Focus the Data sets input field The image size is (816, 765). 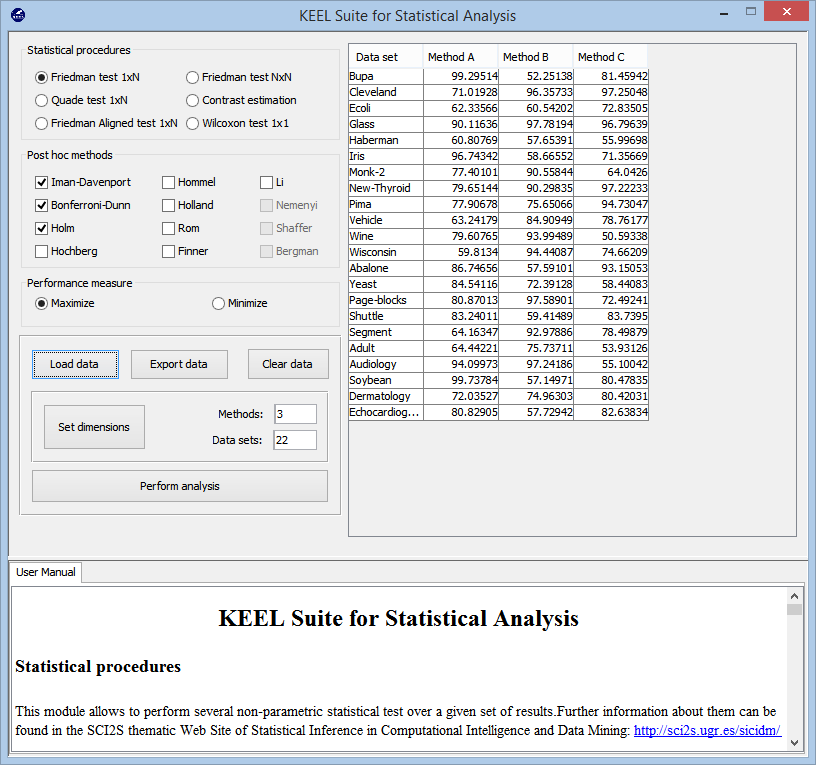(295, 440)
